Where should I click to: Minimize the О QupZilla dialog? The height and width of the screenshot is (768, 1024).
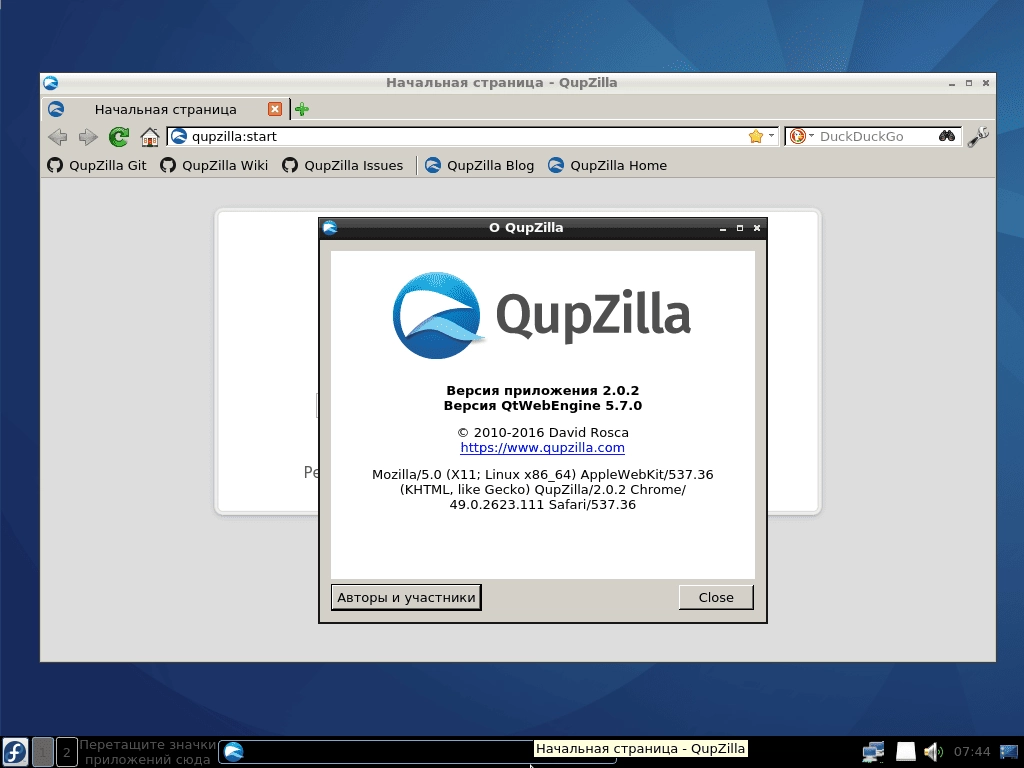[723, 228]
